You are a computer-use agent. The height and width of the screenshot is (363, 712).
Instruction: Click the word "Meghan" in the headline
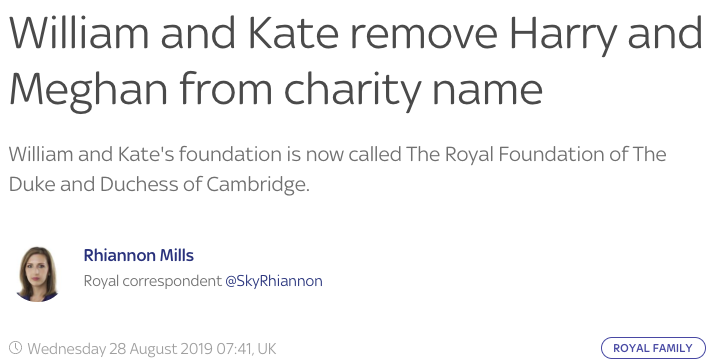(89, 90)
